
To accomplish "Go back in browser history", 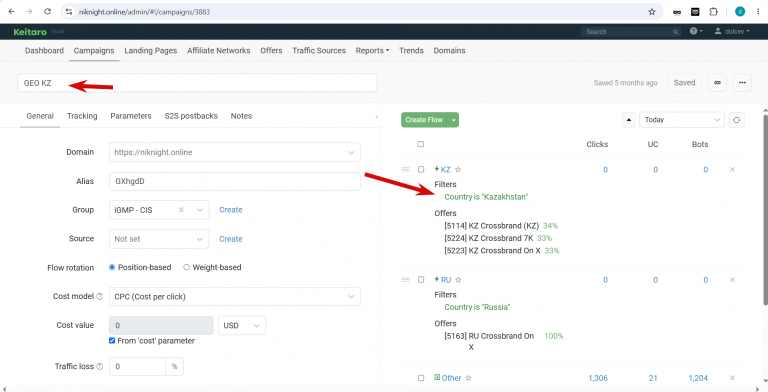I will 12,12.
